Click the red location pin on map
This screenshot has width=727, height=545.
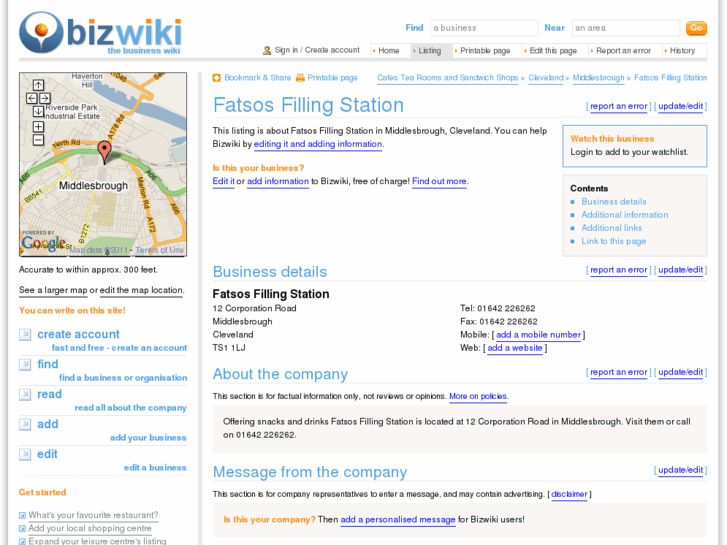point(105,151)
